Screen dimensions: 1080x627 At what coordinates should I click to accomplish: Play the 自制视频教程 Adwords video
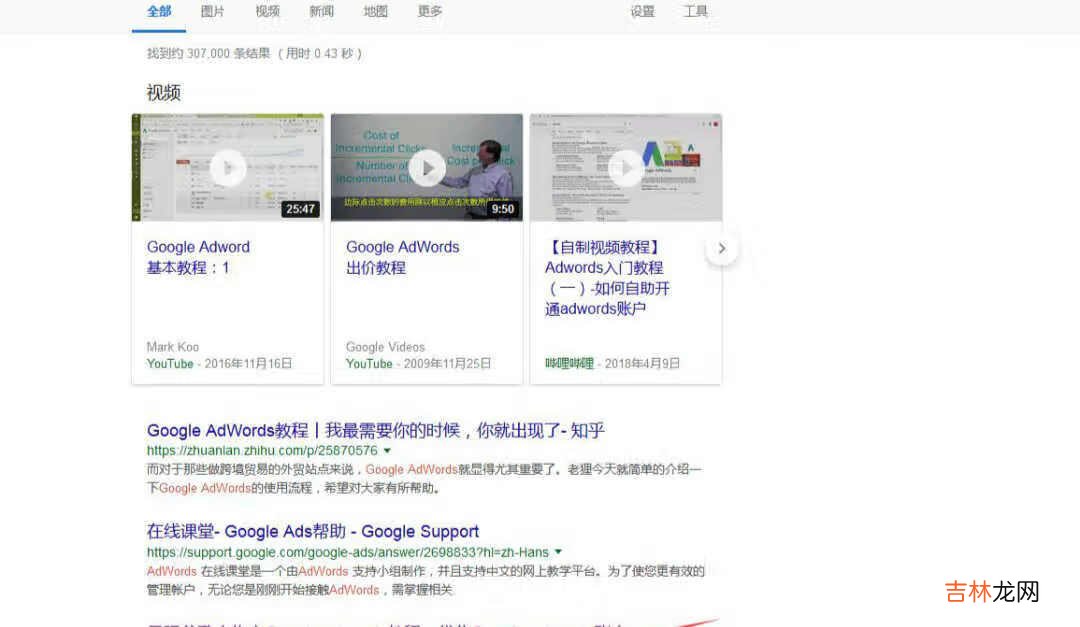626,167
